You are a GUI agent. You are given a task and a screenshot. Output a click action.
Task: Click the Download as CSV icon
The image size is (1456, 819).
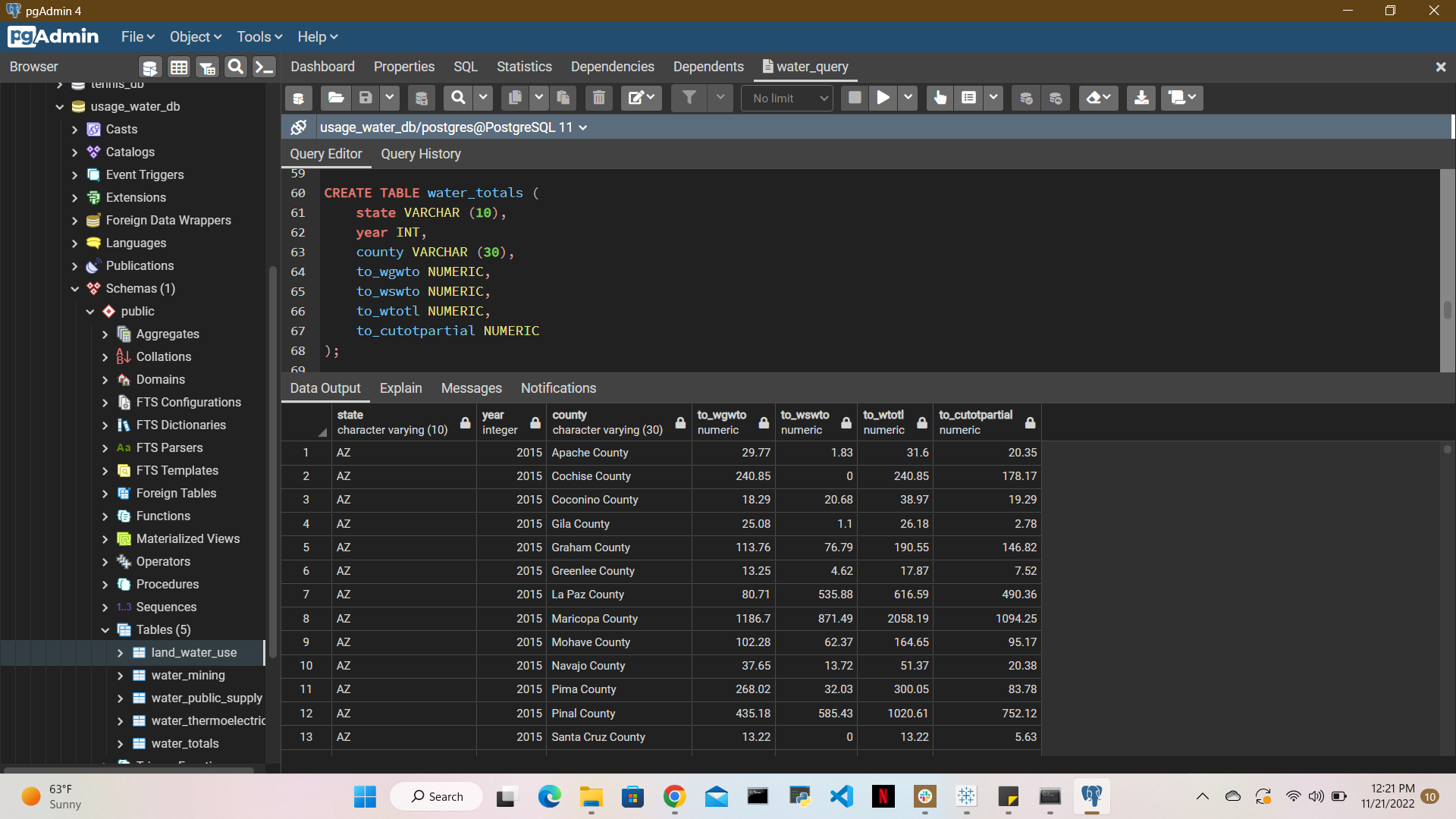coord(1141,98)
